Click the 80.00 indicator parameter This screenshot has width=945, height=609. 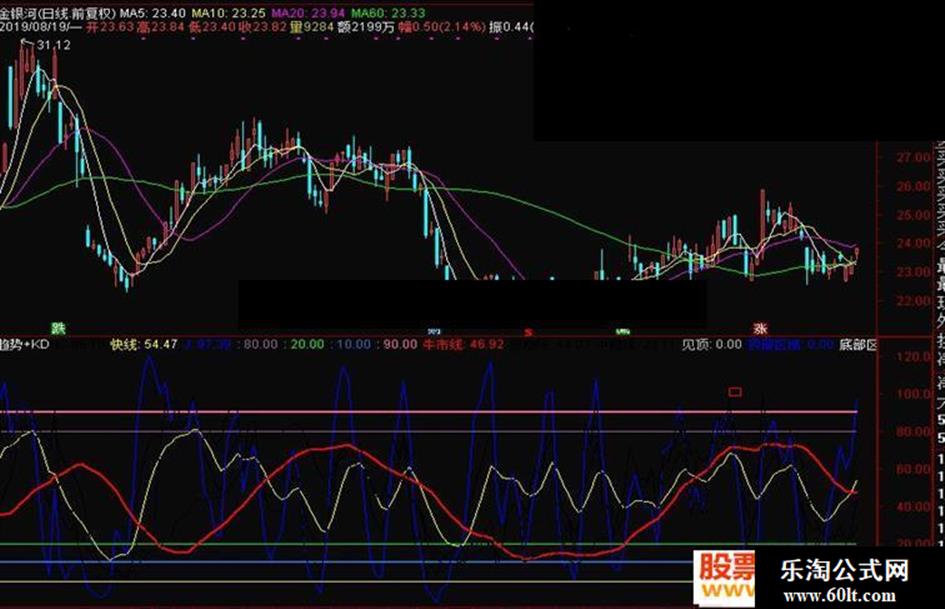(261, 344)
